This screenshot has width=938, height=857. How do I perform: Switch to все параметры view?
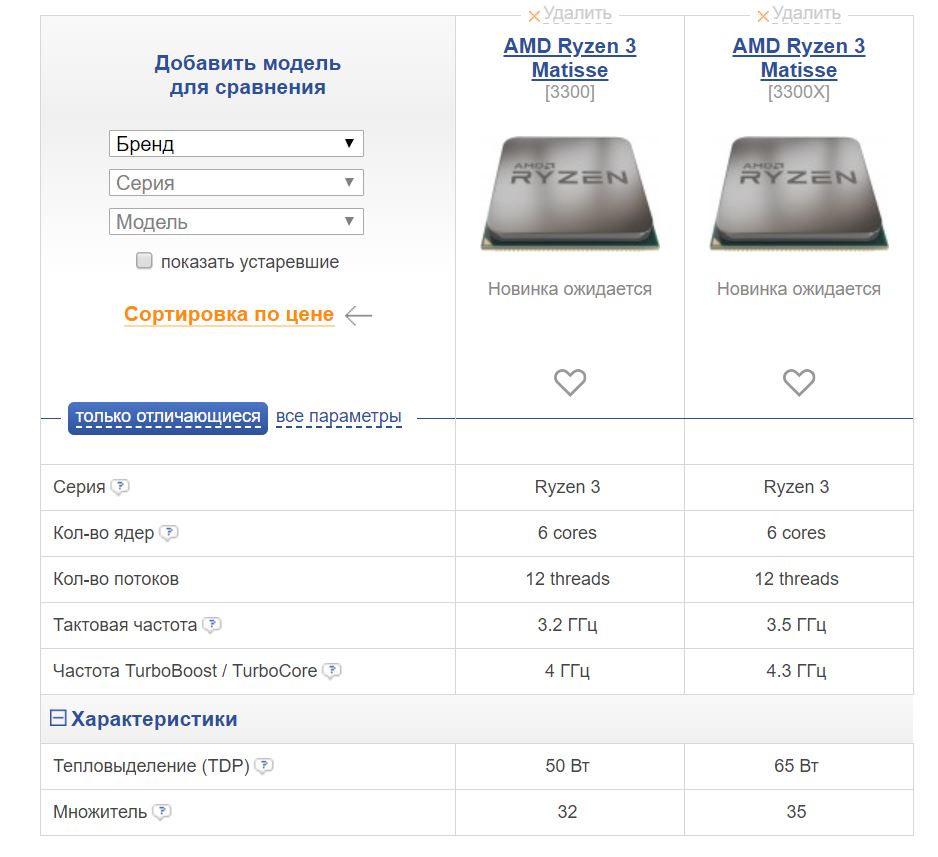[338, 416]
